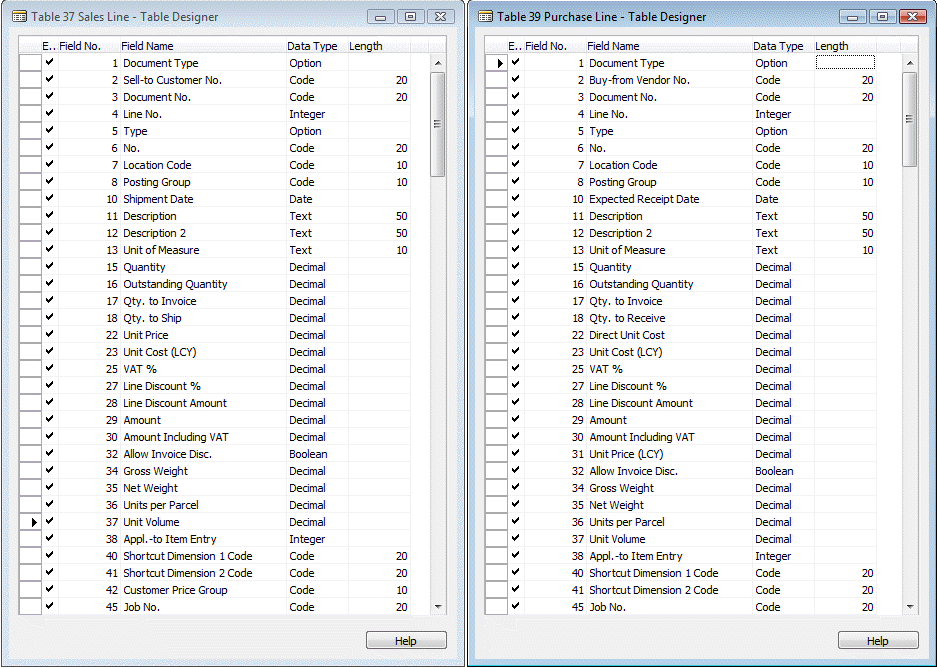Toggle Enabled checkmark for Customer Price Group field
Image resolution: width=937 pixels, height=668 pixels.
pos(49,590)
